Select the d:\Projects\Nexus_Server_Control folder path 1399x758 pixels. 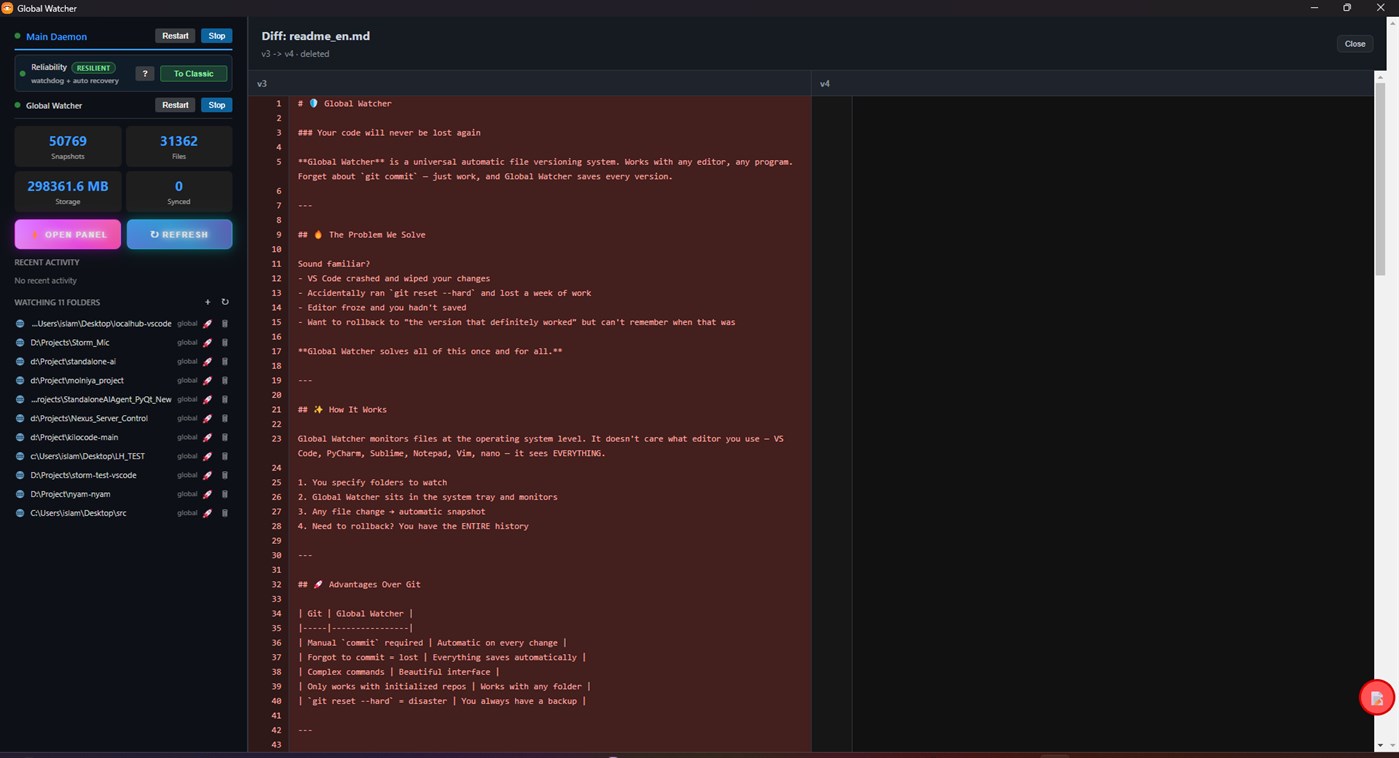pos(89,419)
